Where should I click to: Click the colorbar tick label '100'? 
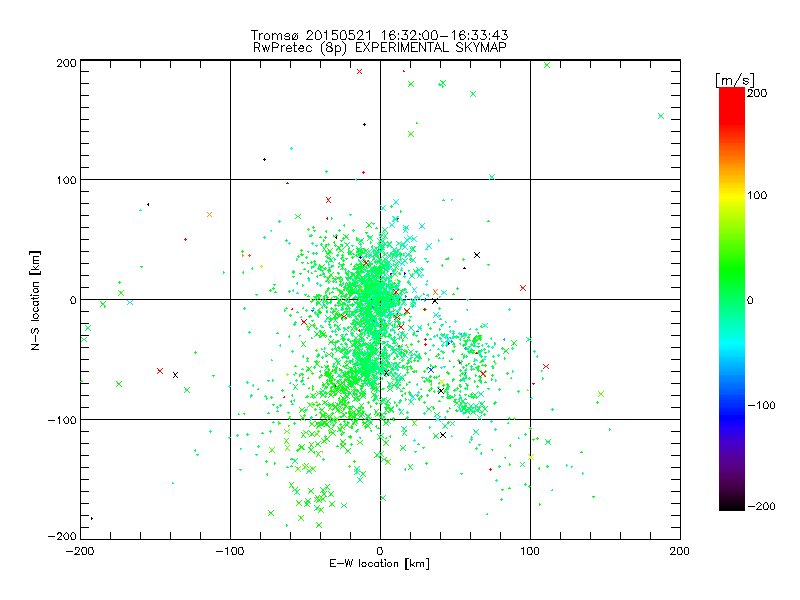coord(757,195)
